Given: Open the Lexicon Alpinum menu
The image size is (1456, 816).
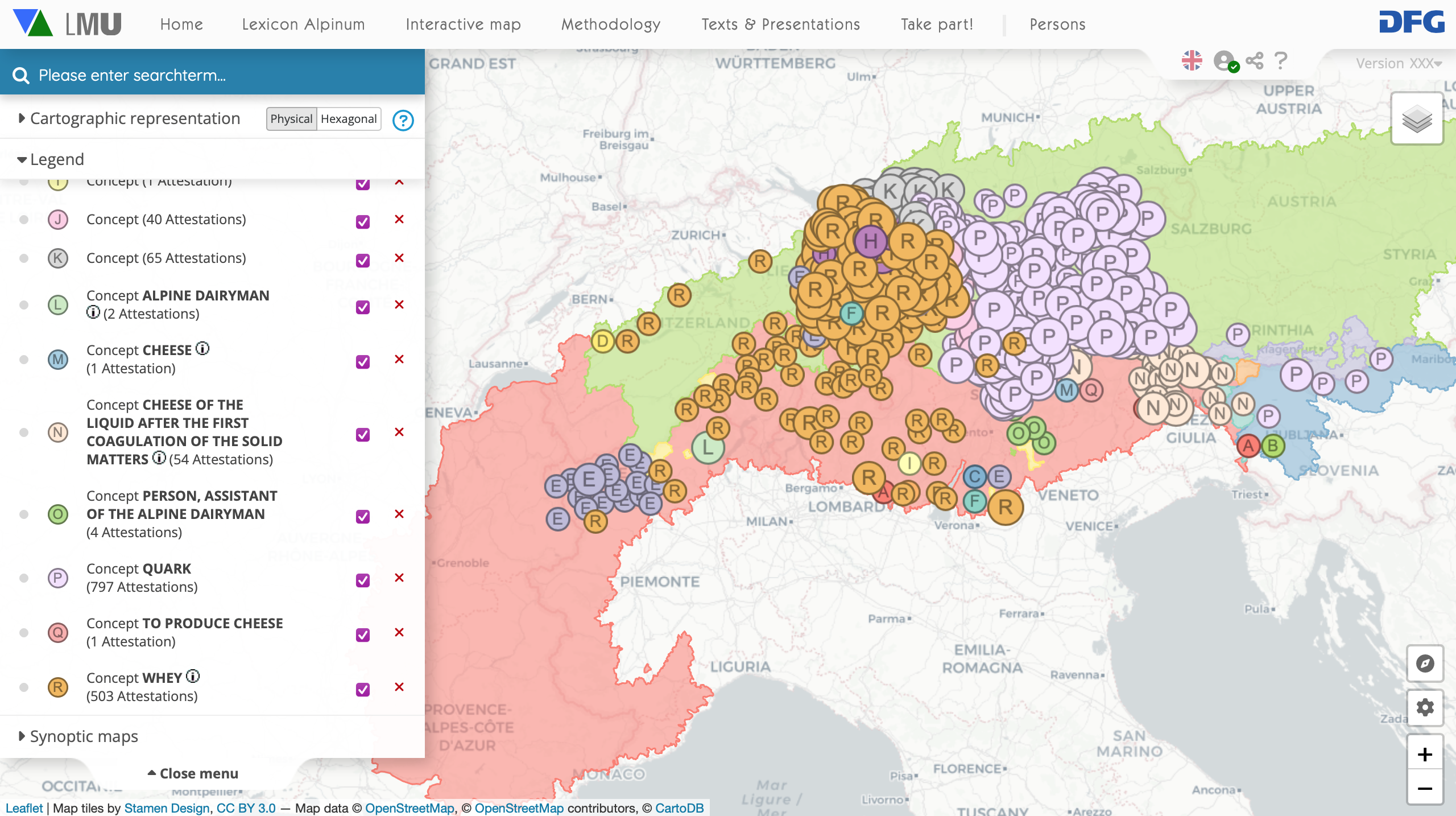Looking at the screenshot, I should point(303,24).
